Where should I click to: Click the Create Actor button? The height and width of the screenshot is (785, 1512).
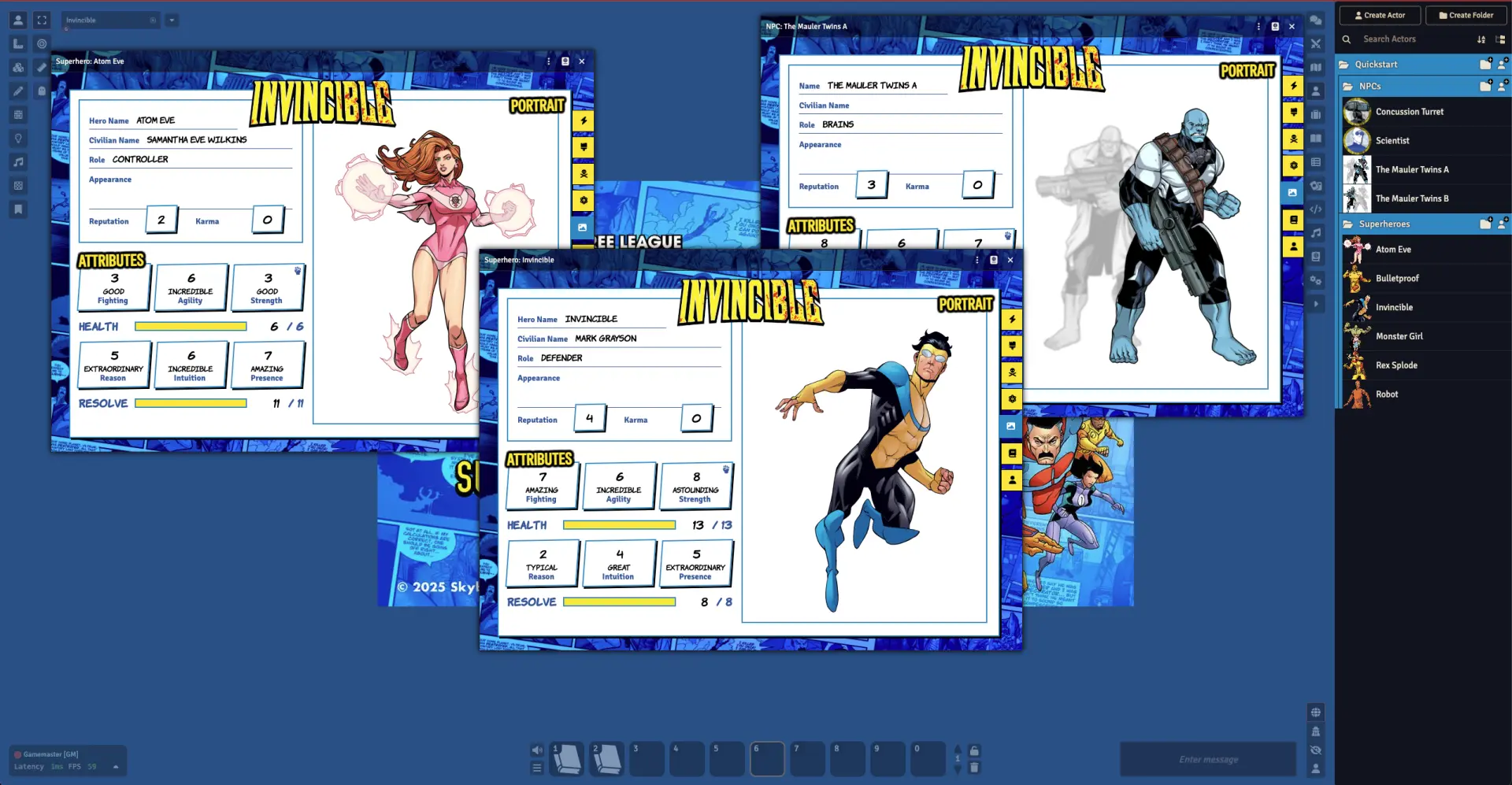pos(1380,16)
